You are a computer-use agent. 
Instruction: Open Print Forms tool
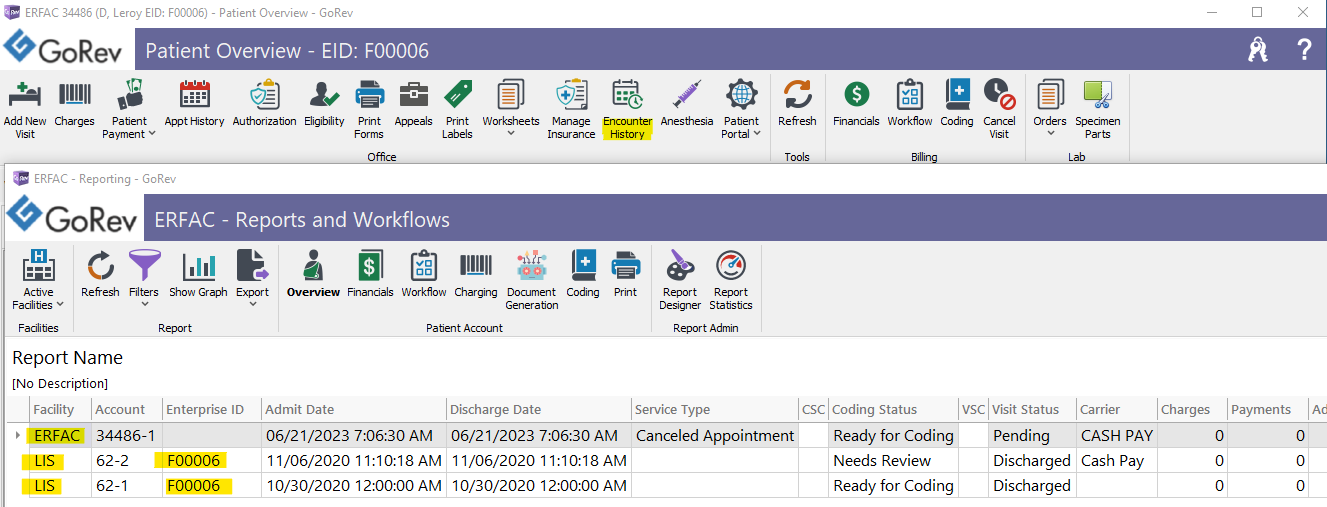click(369, 109)
